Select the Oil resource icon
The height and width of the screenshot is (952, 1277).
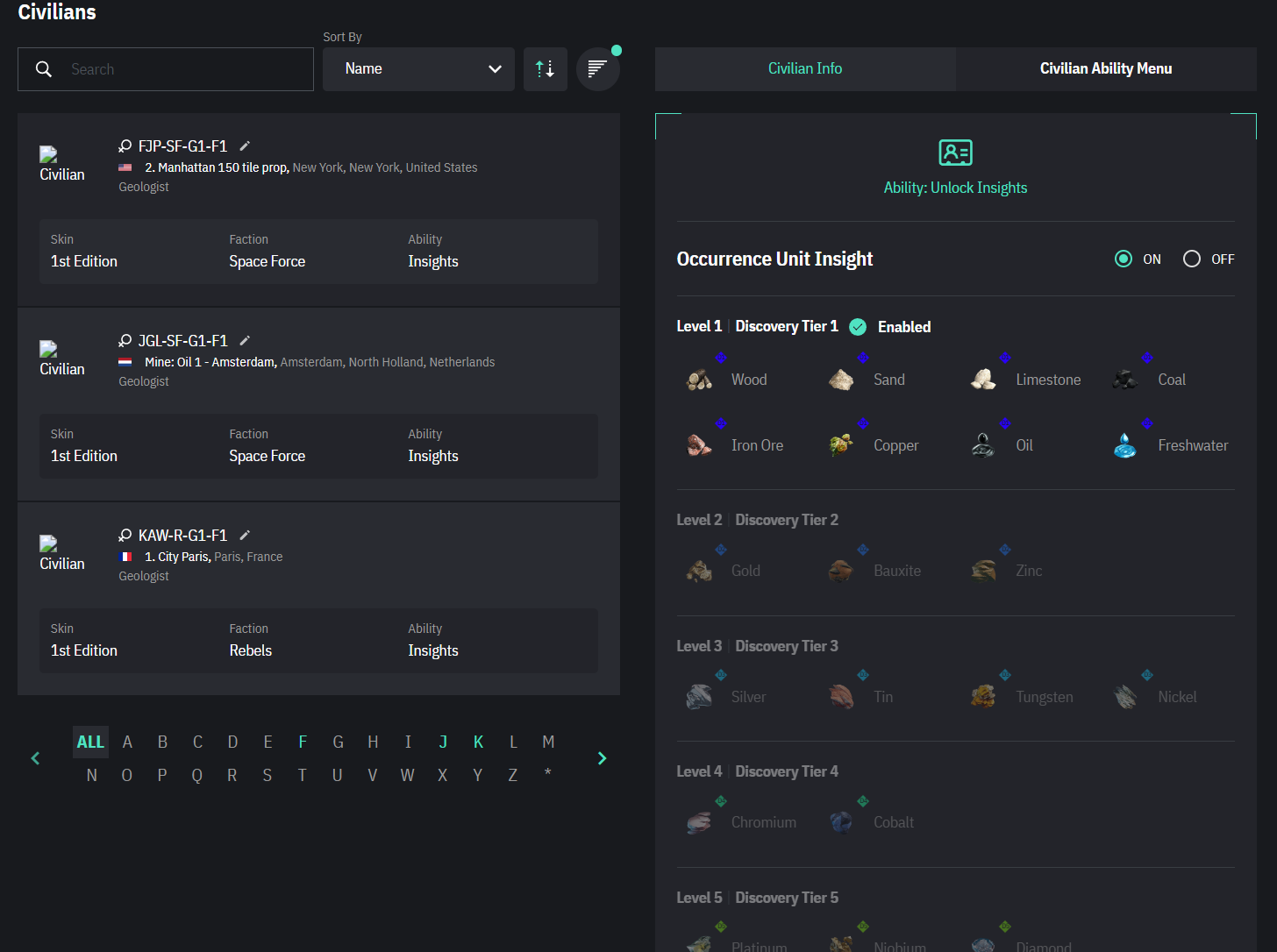(983, 445)
